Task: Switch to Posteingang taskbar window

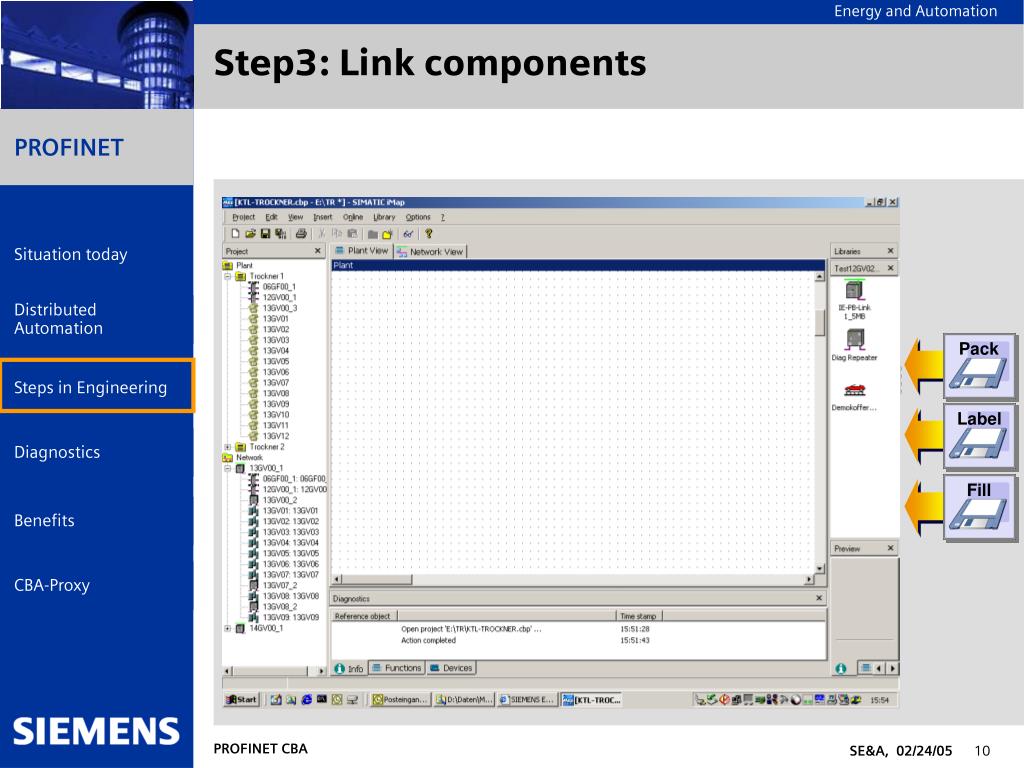Action: 400,699
